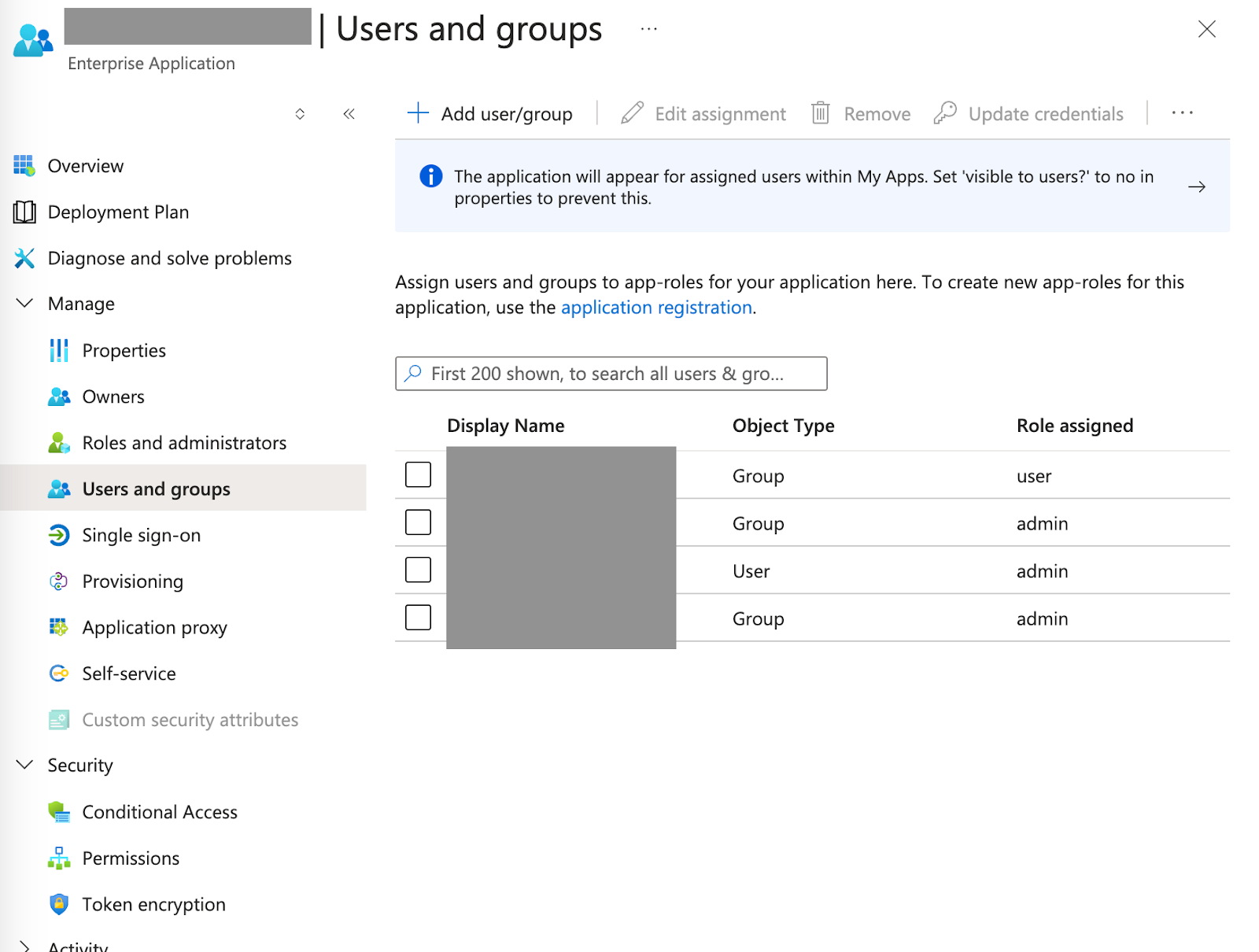
Task: Select Permissions under Security
Action: [131, 858]
